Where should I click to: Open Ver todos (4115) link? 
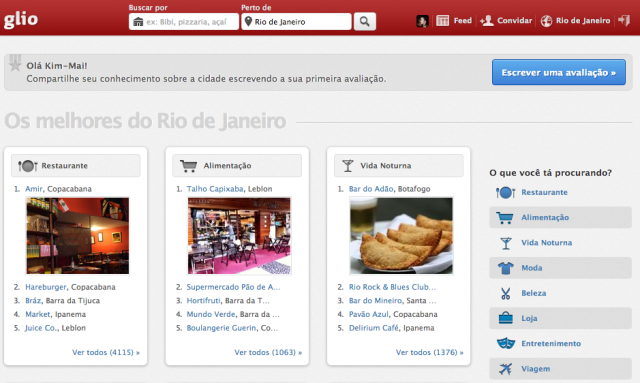click(106, 352)
